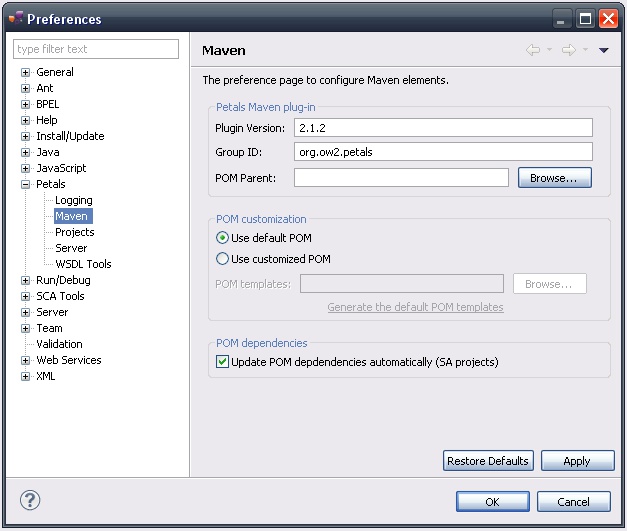This screenshot has width=627, height=531.
Task: Open the preferences page view menu arrow
Action: pos(604,51)
